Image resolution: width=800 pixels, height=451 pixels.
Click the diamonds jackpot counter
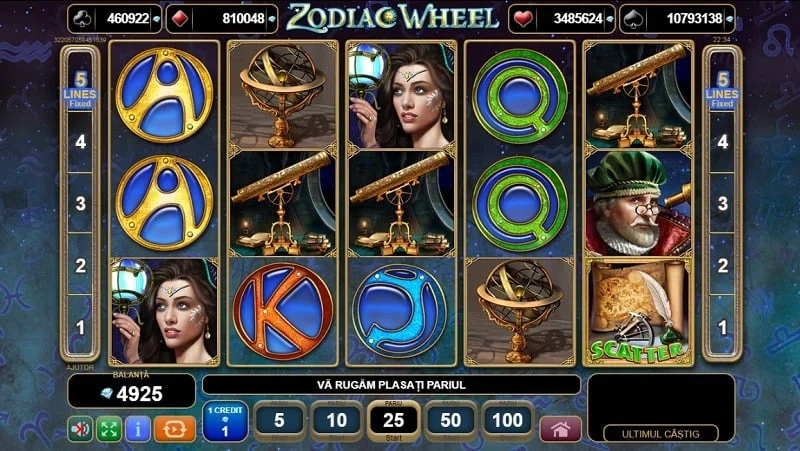222,19
